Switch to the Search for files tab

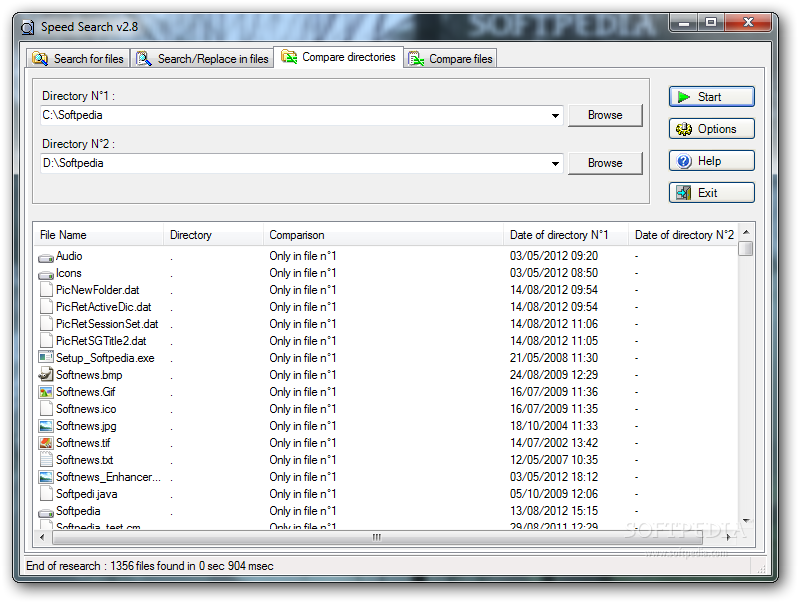78,59
